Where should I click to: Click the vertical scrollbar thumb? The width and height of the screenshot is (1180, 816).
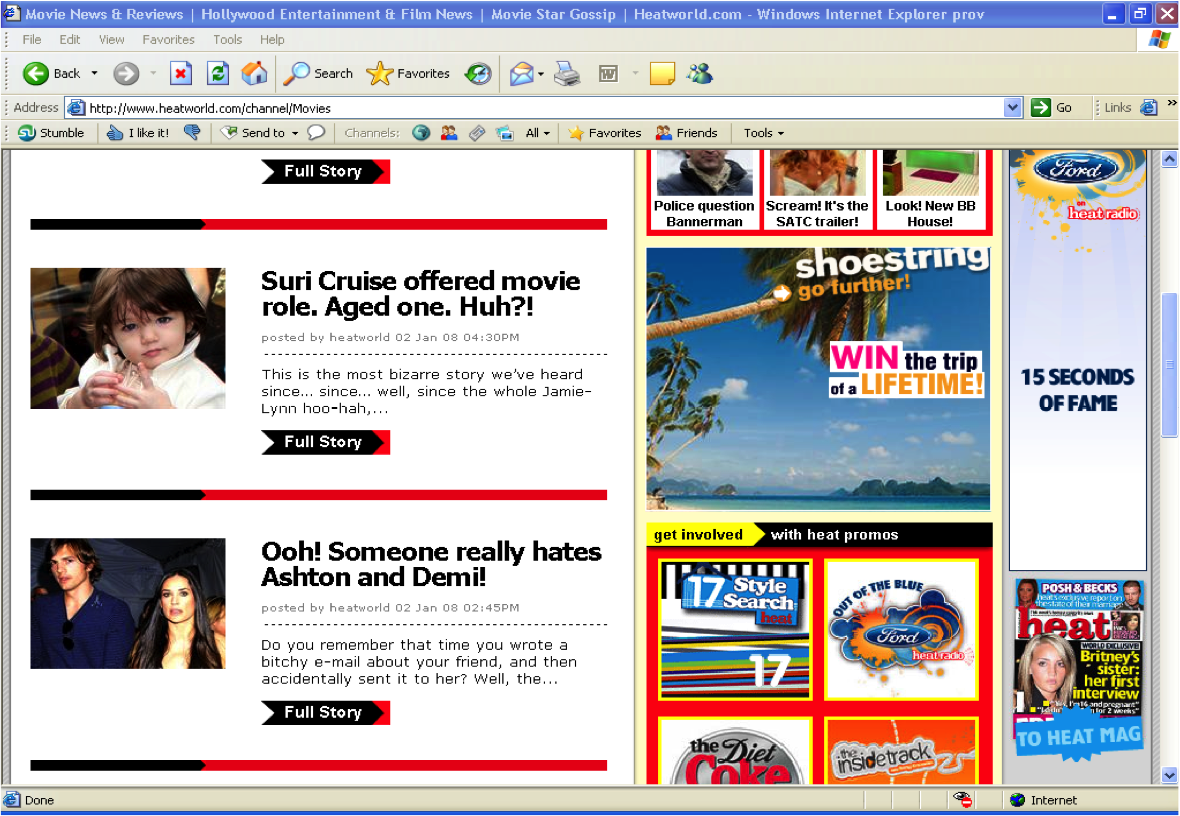point(1169,364)
